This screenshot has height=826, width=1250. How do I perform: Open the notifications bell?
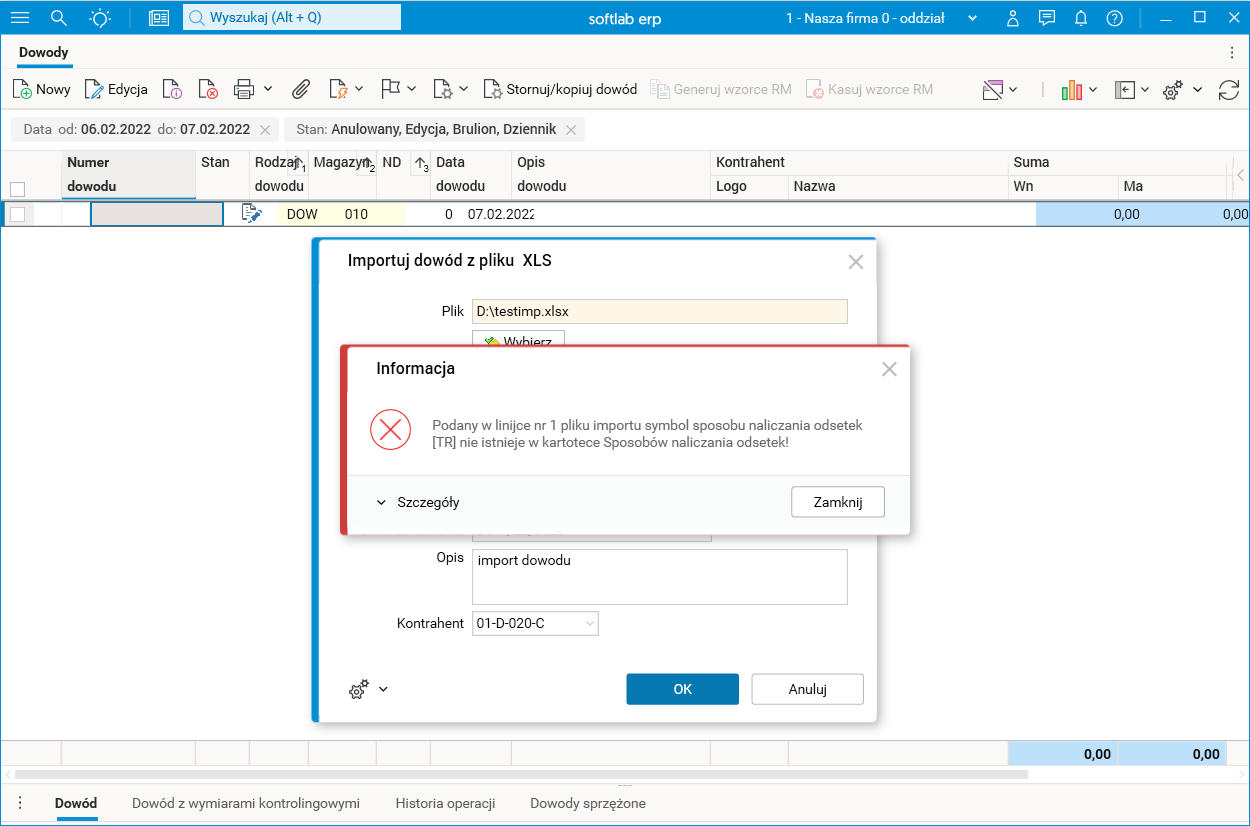(x=1081, y=18)
